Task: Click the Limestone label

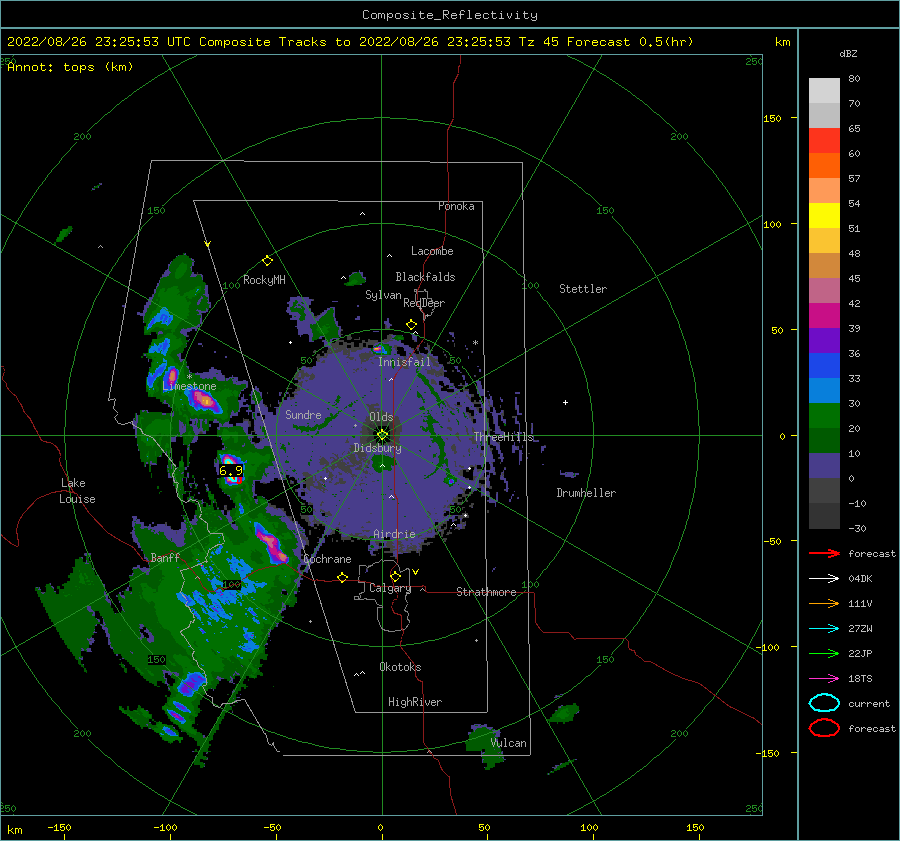Action: (x=189, y=386)
